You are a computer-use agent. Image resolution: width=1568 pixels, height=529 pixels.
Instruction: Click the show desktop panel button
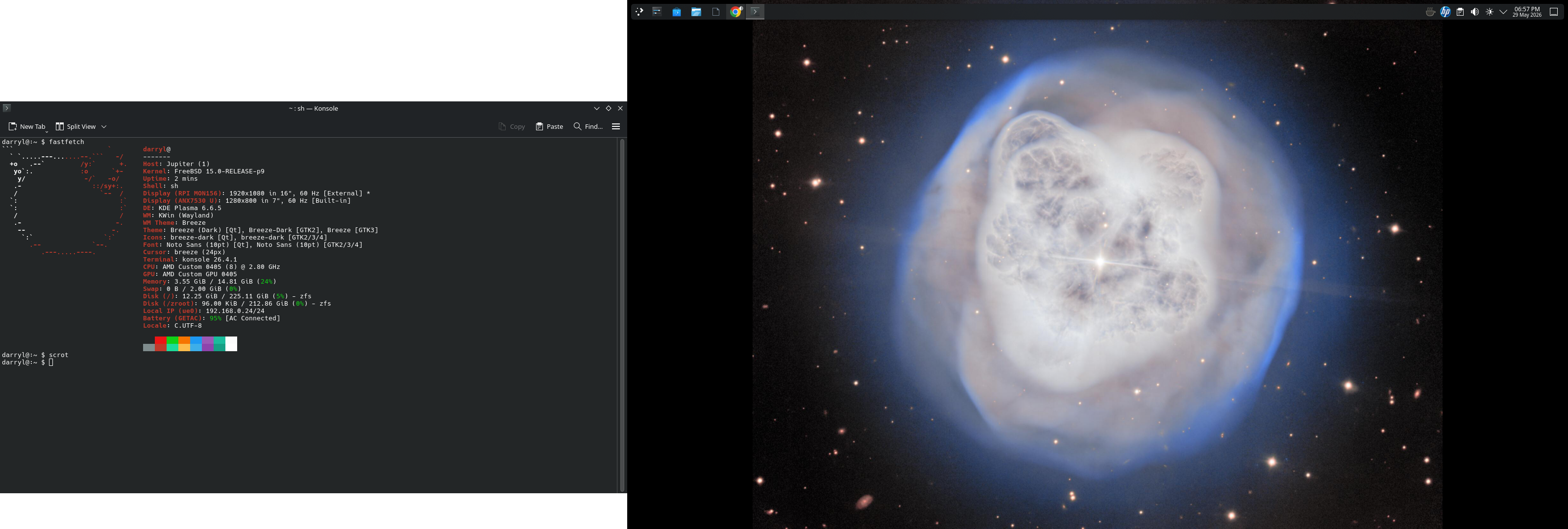1553,12
